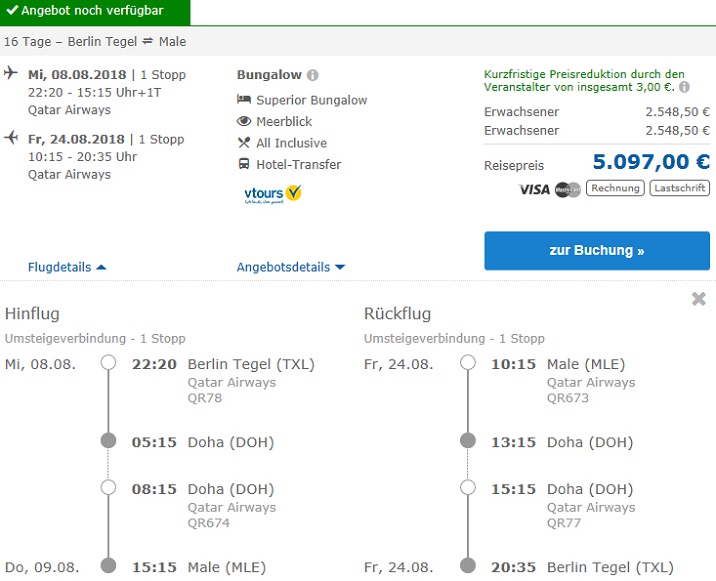This screenshot has height=581, width=716.
Task: Click the Angebot noch verfügbar banner
Action: (95, 12)
